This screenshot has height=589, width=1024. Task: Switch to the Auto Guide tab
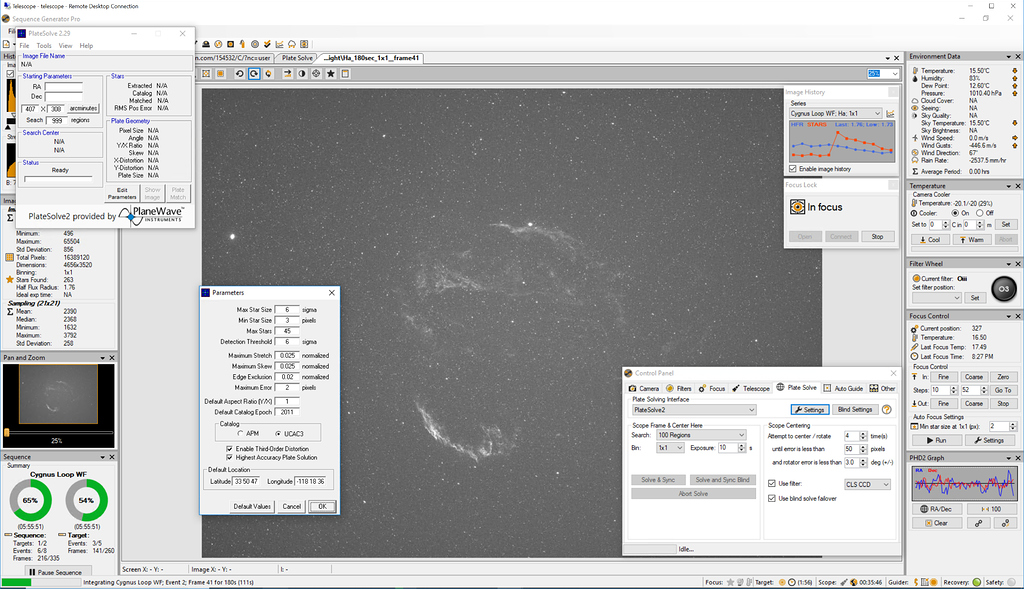pos(849,388)
